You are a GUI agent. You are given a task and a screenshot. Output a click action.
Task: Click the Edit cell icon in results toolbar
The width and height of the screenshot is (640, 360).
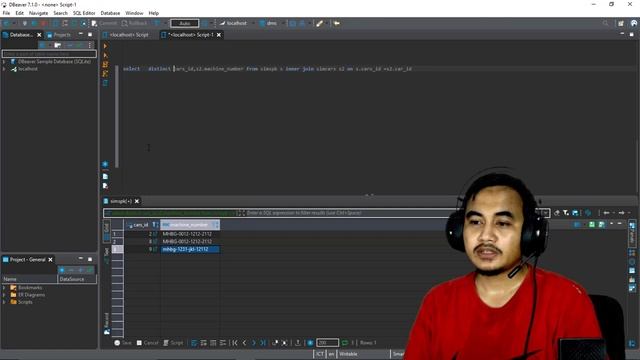pos(194,343)
